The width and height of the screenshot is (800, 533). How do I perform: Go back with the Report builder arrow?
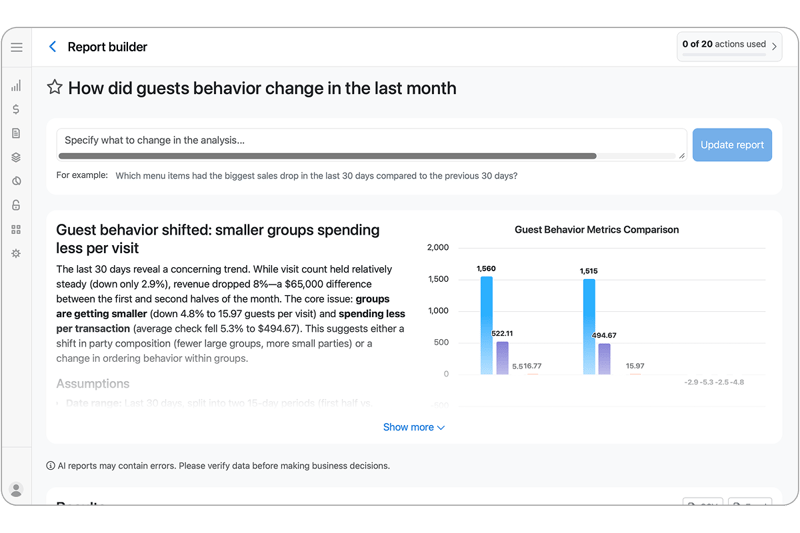[53, 47]
